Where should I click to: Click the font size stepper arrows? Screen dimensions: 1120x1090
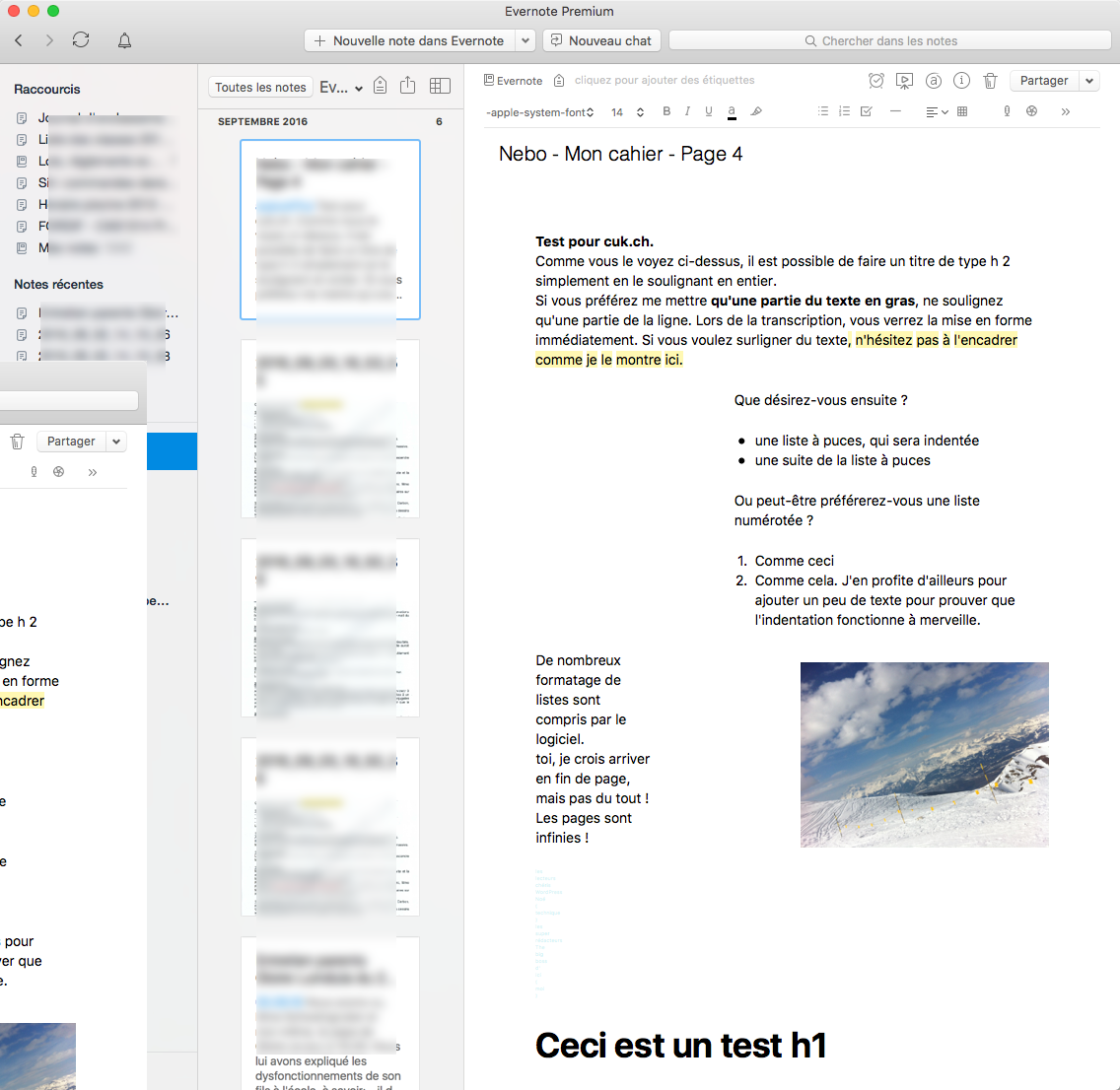pyautogui.click(x=640, y=112)
